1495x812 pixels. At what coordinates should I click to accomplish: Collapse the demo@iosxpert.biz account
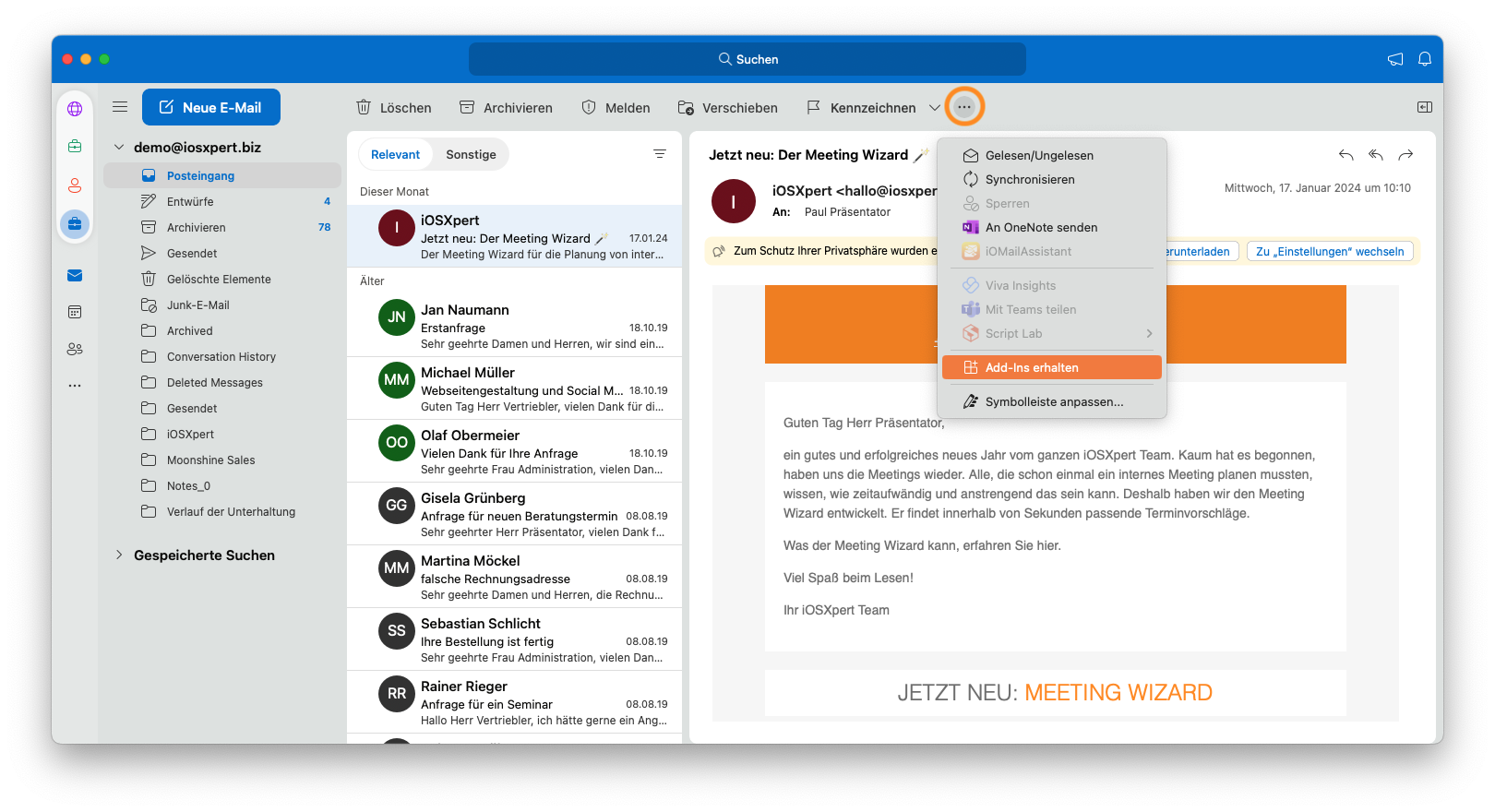pyautogui.click(x=119, y=148)
